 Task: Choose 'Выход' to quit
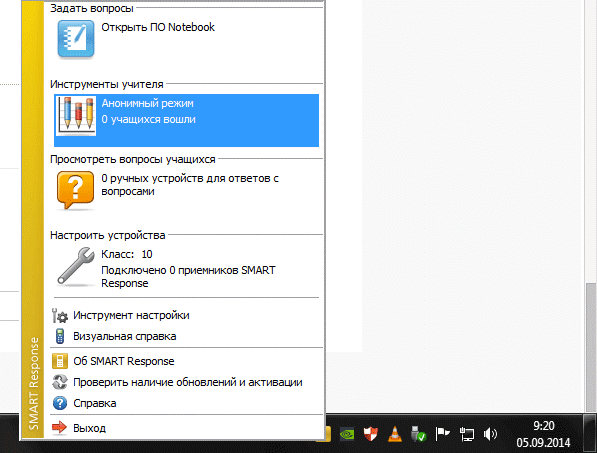[89, 428]
